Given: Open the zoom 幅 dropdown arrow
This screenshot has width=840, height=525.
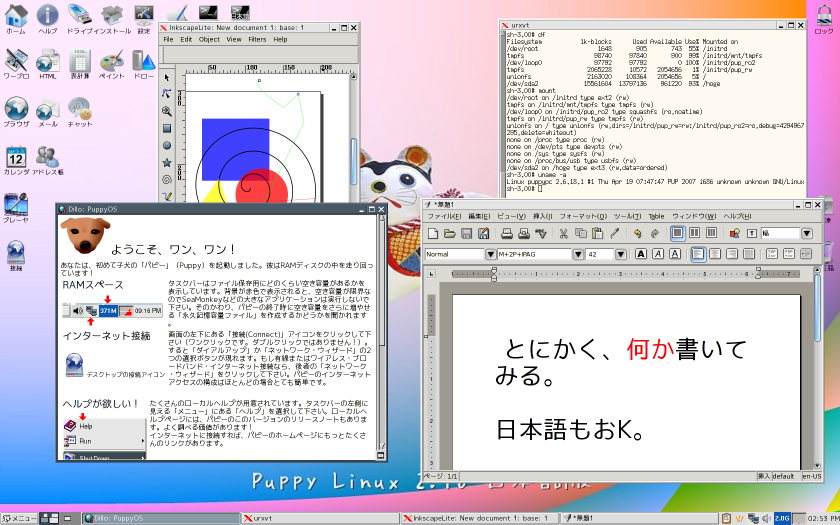Looking at the screenshot, I should (807, 233).
